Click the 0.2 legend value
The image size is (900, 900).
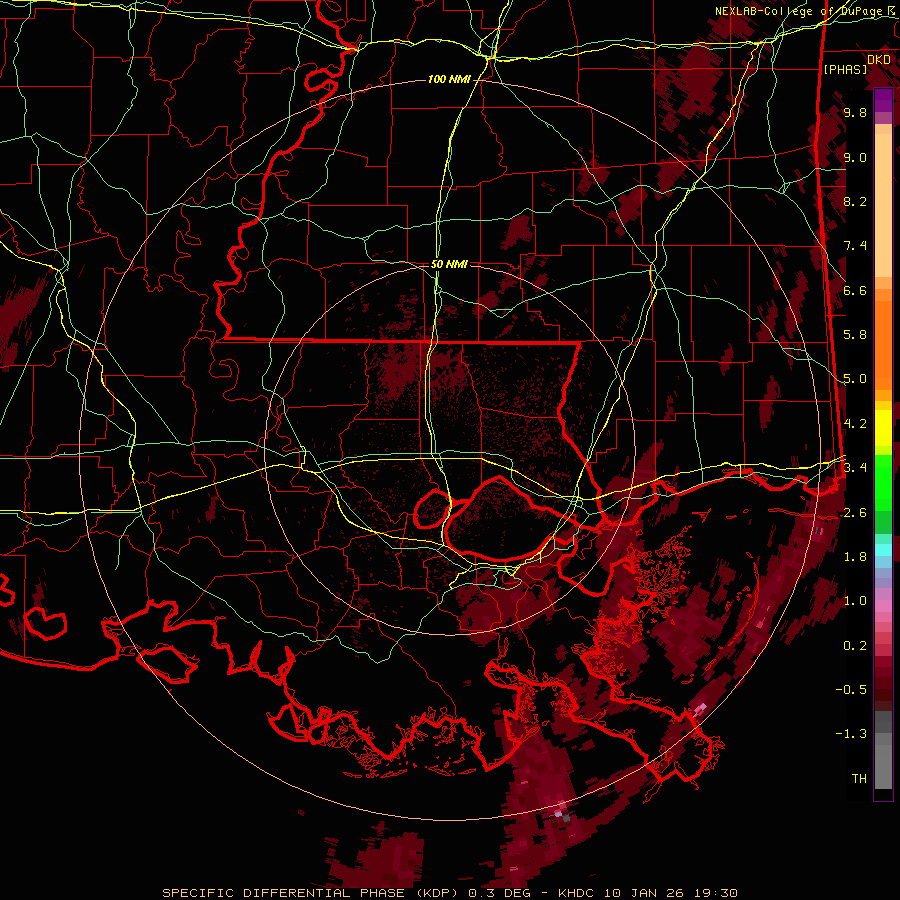point(855,646)
